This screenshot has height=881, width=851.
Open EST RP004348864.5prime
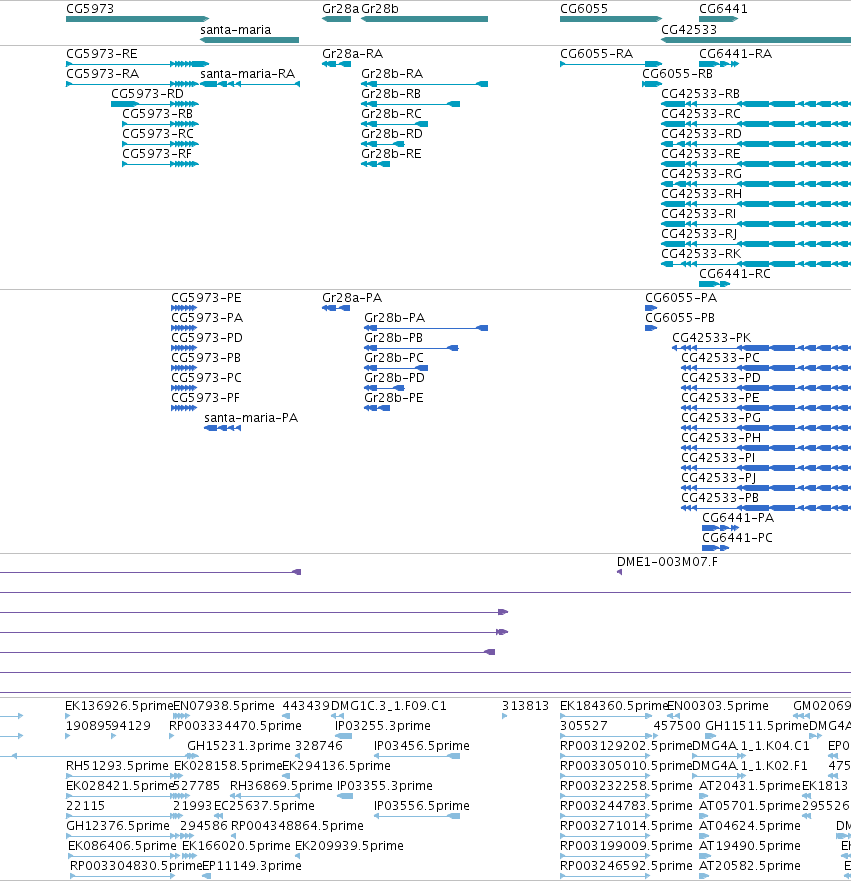(297, 826)
